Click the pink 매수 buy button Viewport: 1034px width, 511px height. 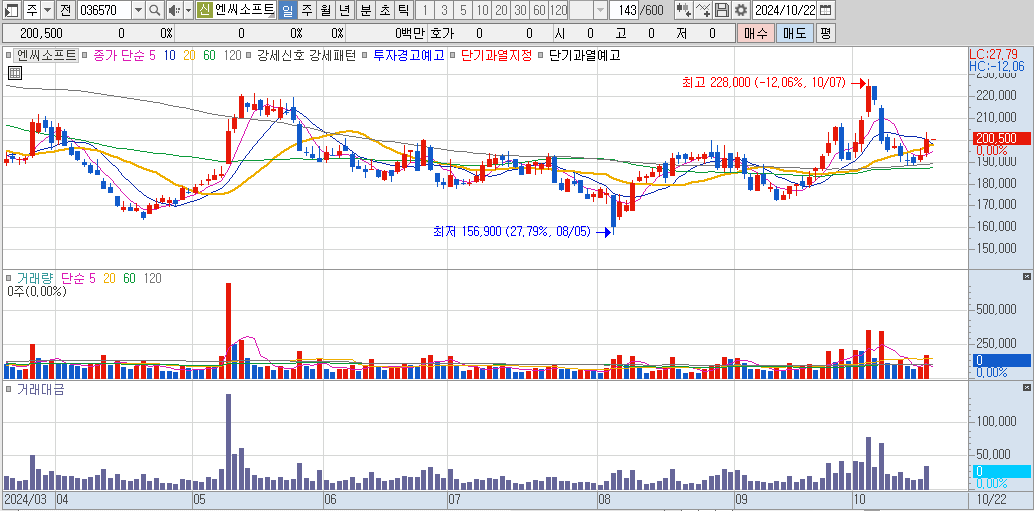pos(755,33)
